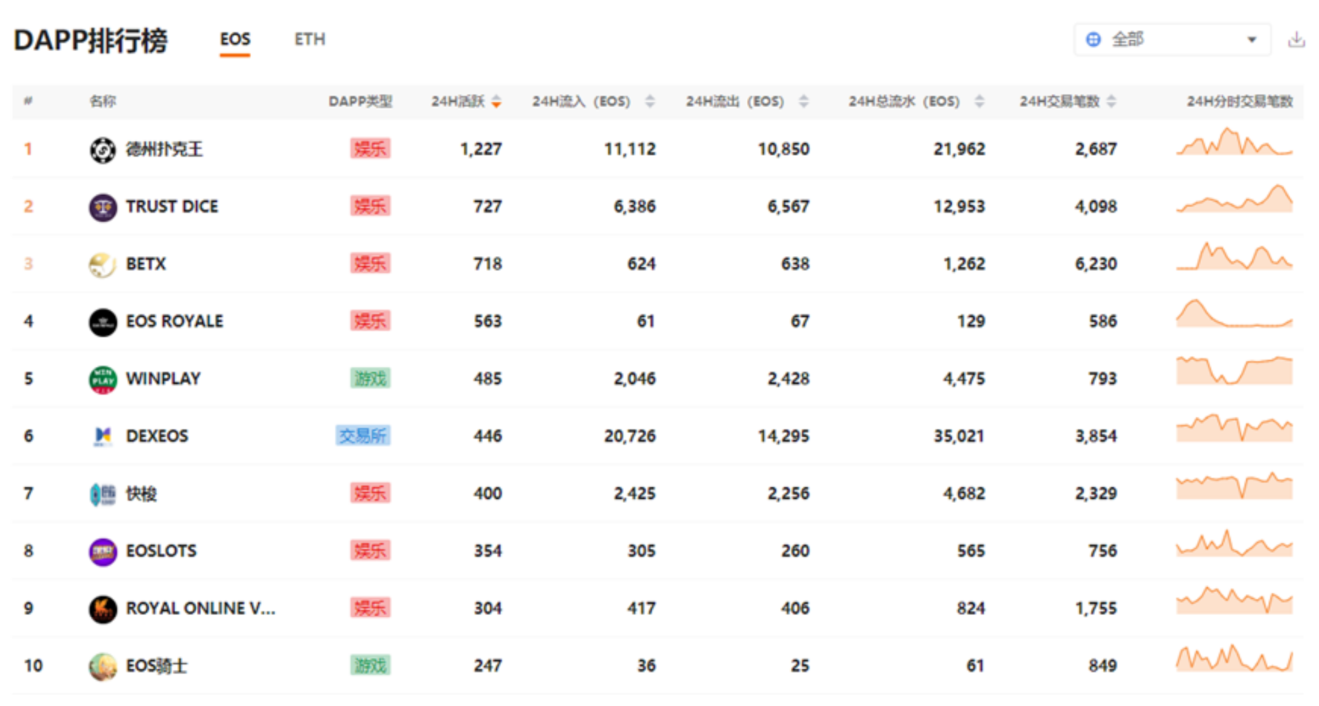Click the 35,021 total flow value
The width and height of the screenshot is (1319, 706).
tap(958, 436)
